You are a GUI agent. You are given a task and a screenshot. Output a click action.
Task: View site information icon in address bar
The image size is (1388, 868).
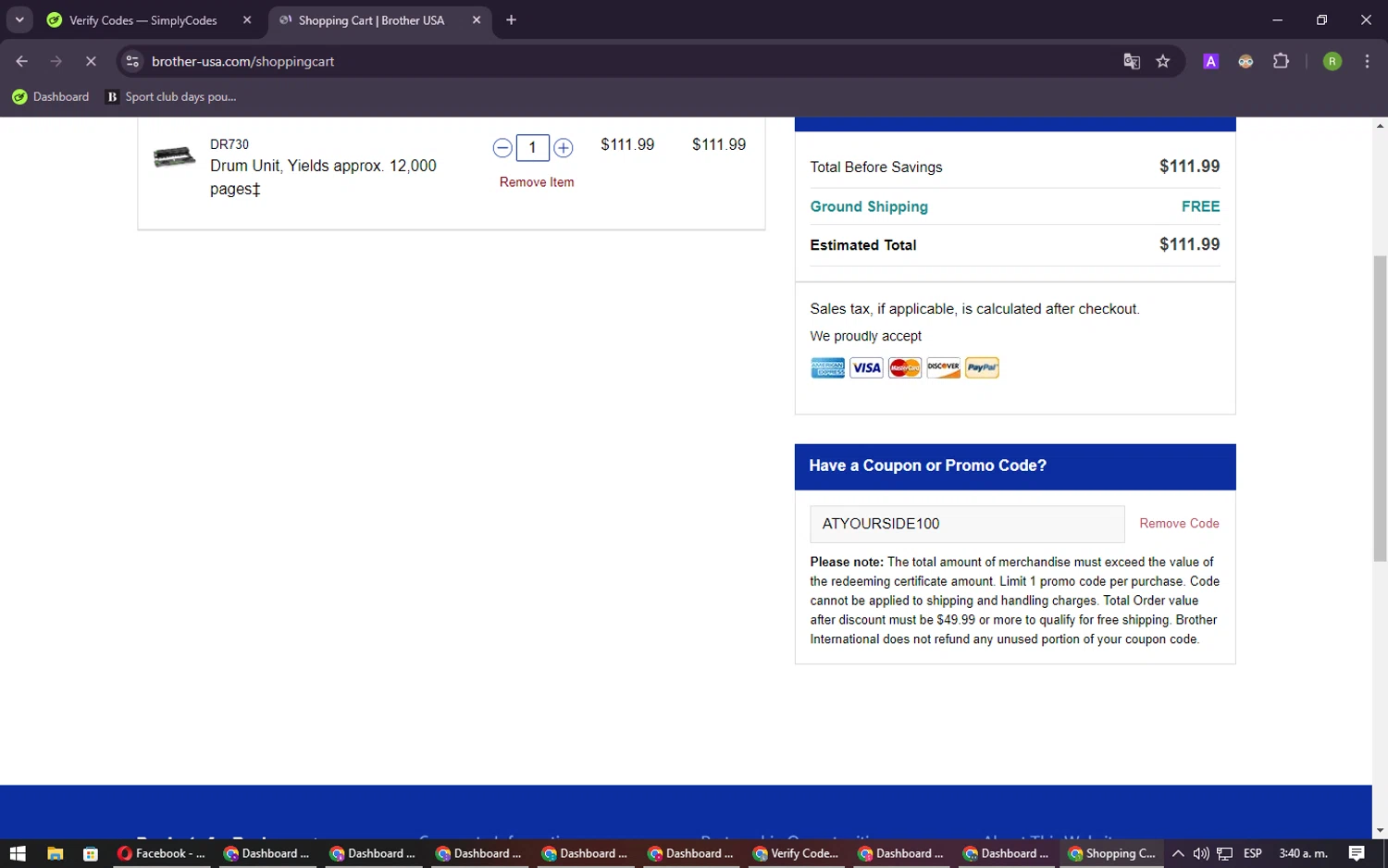(132, 61)
